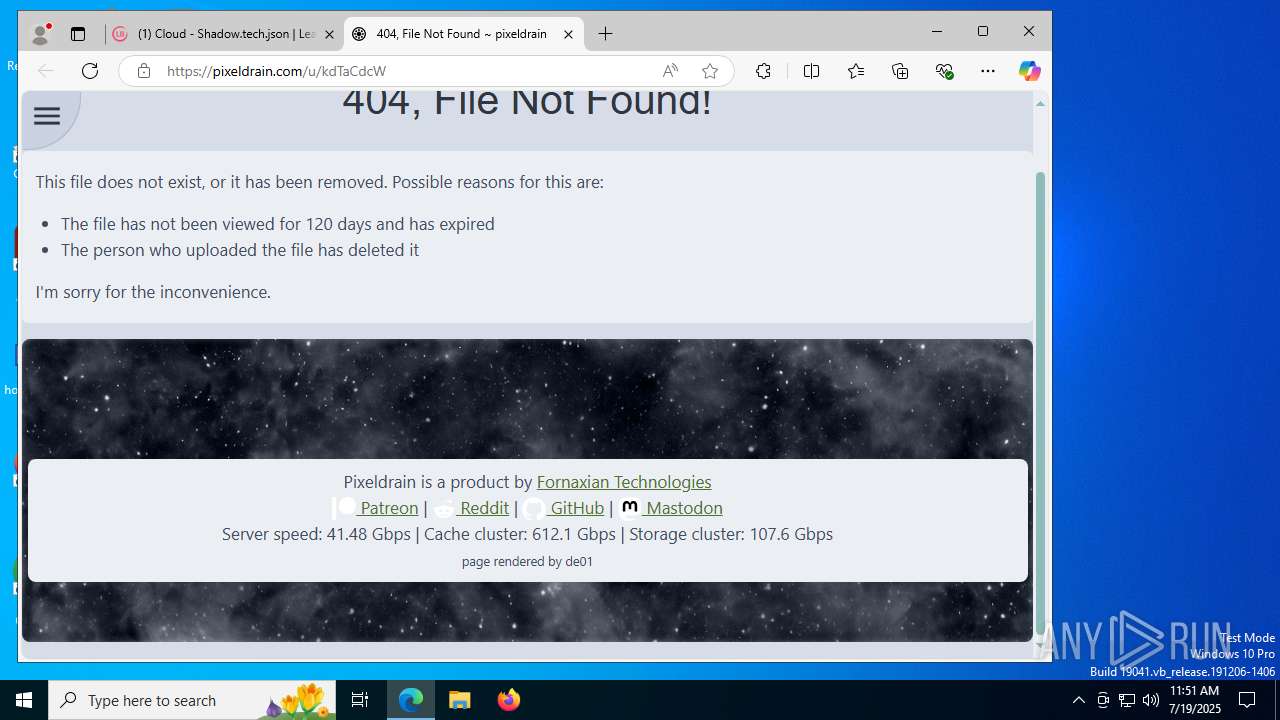Open volume control tray icon
This screenshot has width=1280, height=720.
click(x=1151, y=700)
